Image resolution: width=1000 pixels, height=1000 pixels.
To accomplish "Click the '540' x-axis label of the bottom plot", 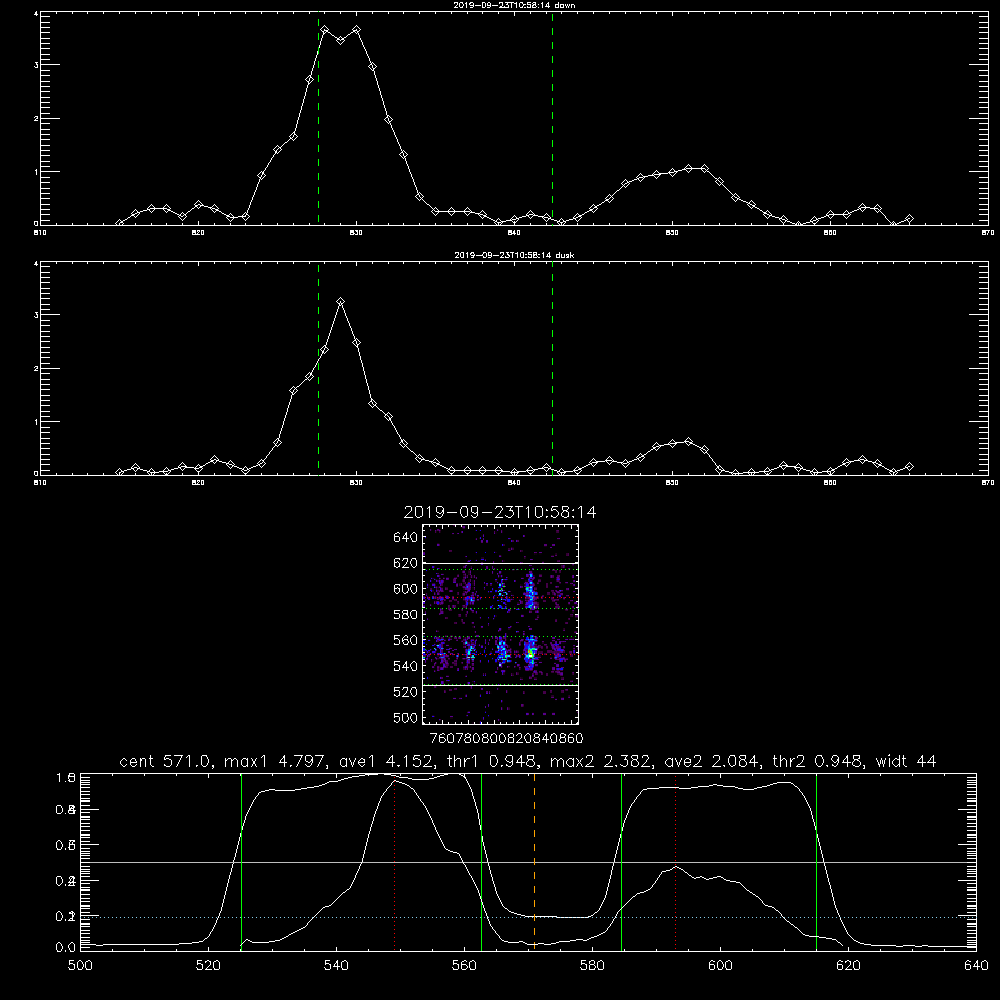I will [336, 966].
